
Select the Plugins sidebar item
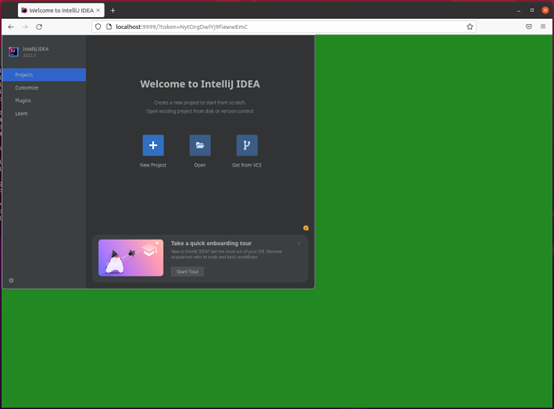coord(45,101)
